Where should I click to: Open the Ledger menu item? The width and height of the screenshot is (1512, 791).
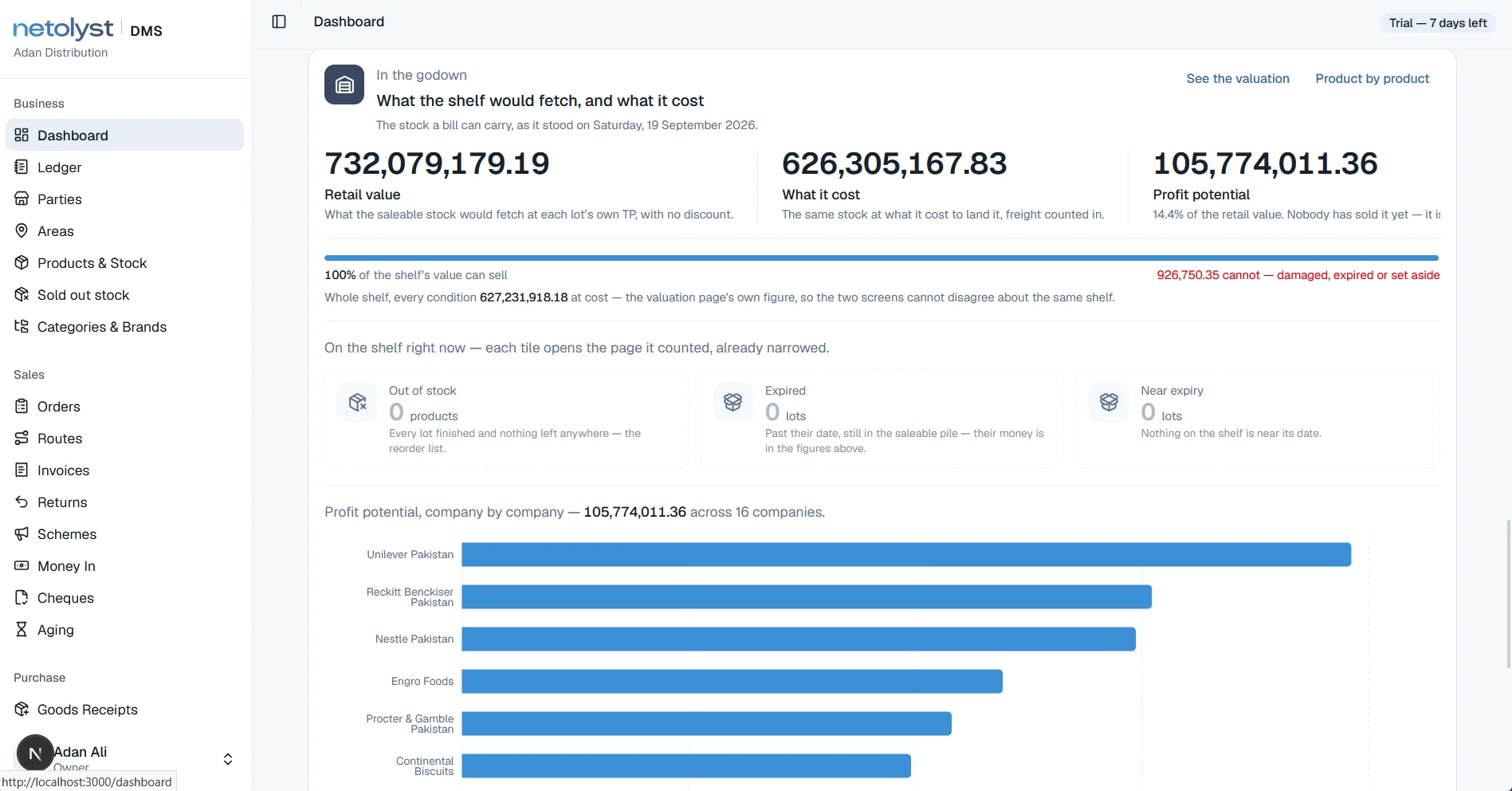pyautogui.click(x=124, y=167)
